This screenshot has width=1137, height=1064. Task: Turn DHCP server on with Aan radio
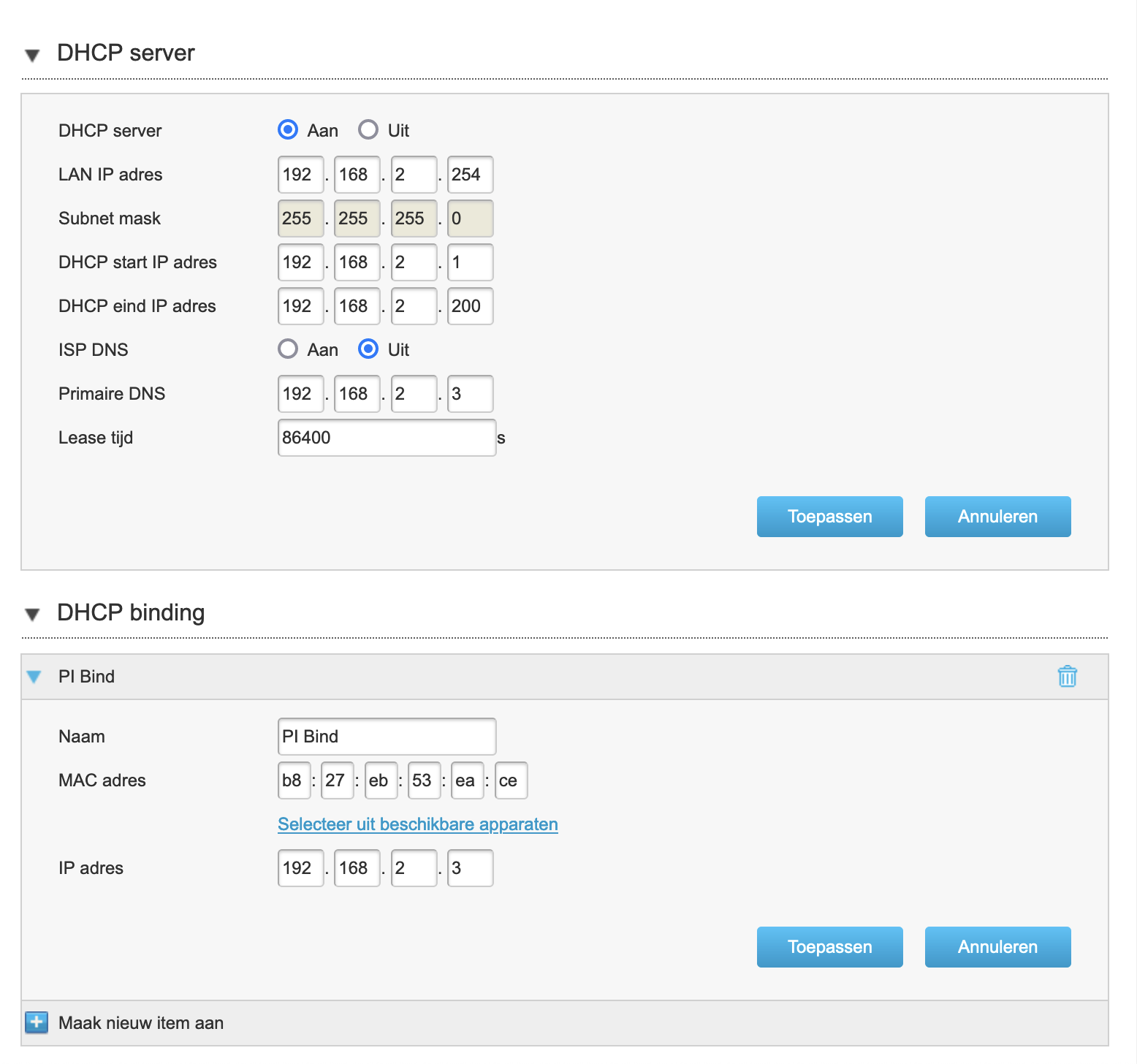click(x=288, y=130)
